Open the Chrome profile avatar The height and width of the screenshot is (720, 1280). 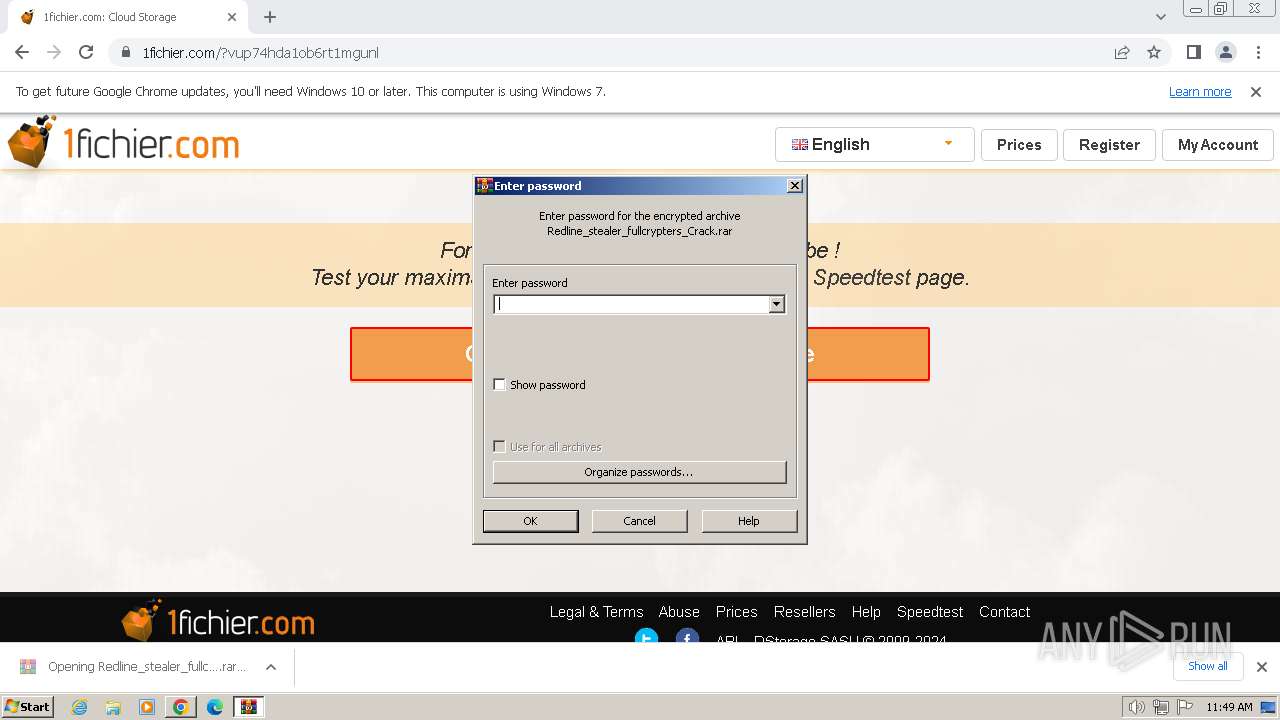click(x=1225, y=53)
